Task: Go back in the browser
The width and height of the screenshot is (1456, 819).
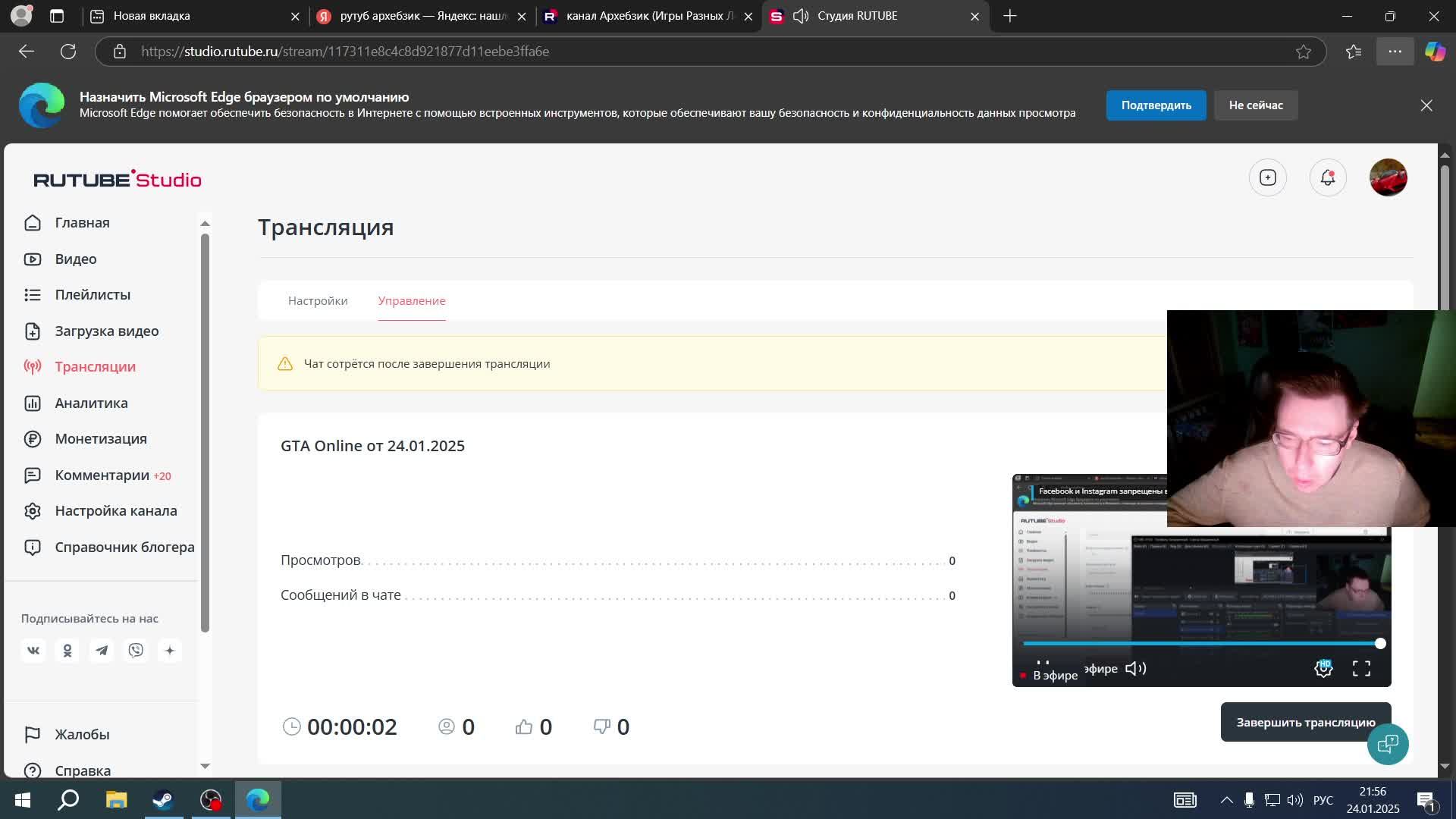Action: pyautogui.click(x=27, y=52)
